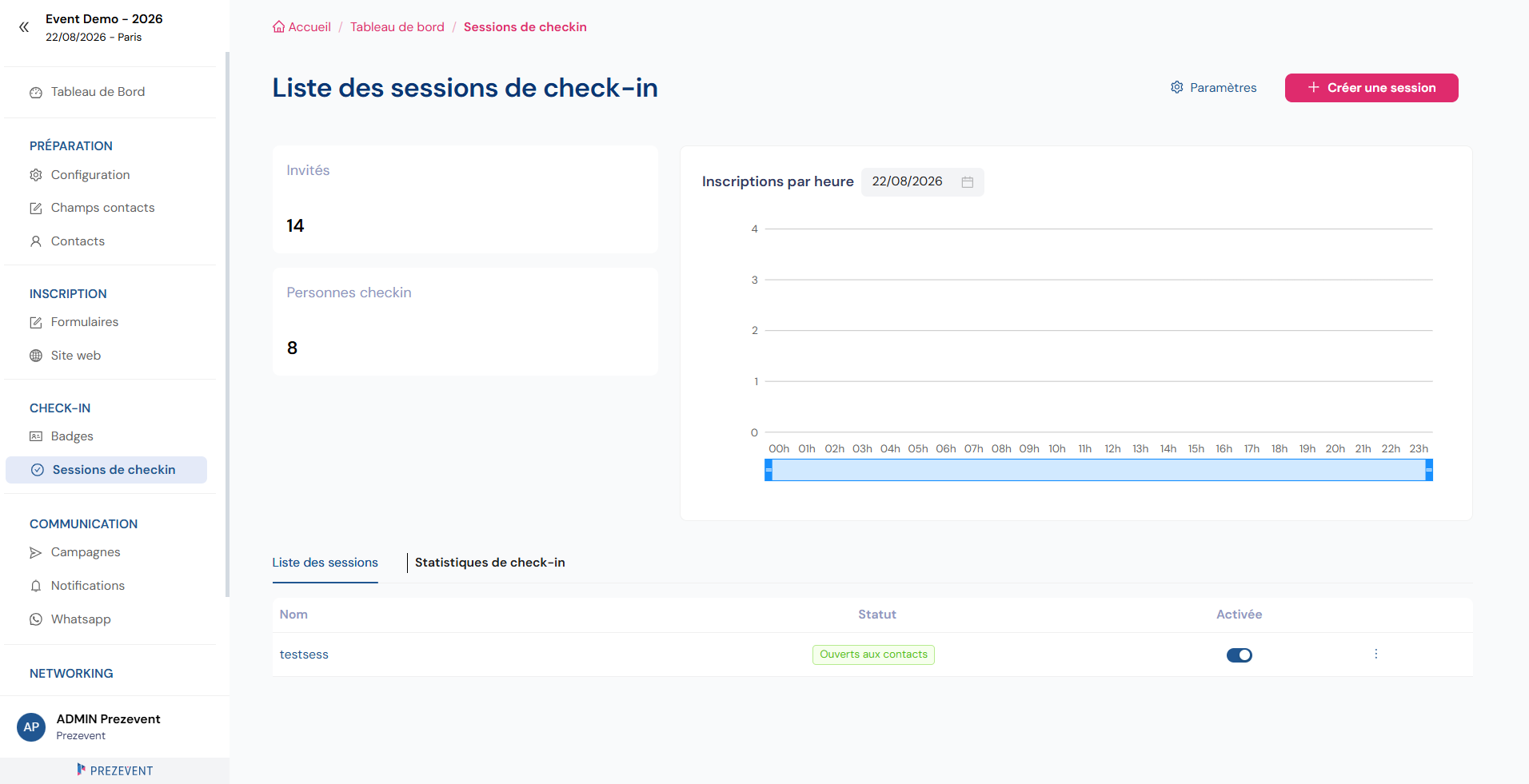
Task: Click the Sessions de checkin checkmark icon
Action: (x=38, y=470)
